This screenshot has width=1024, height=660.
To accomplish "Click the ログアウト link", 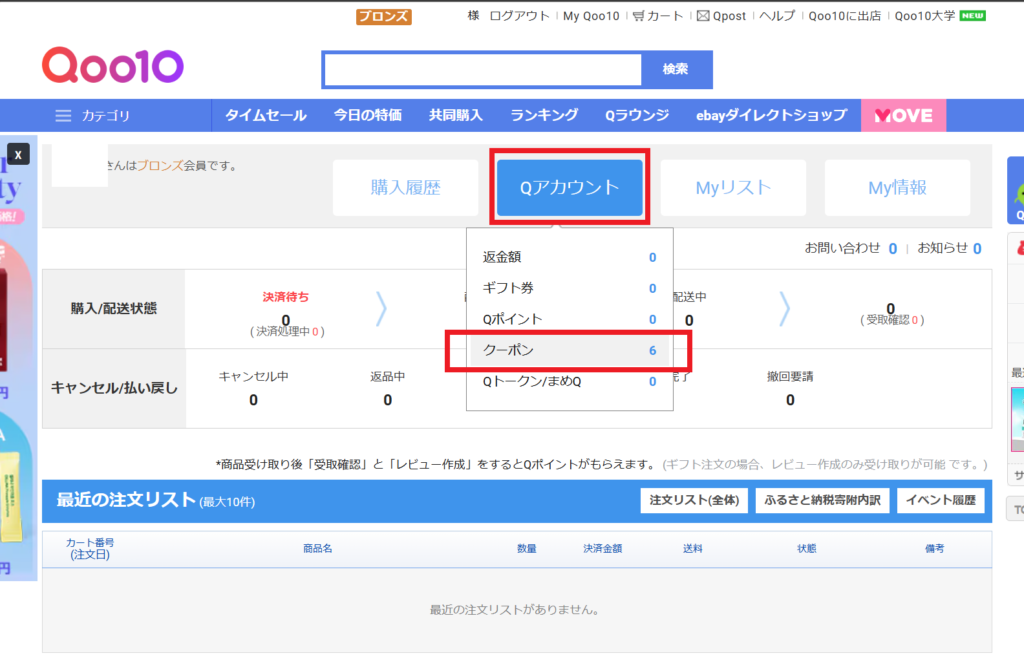I will click(519, 16).
